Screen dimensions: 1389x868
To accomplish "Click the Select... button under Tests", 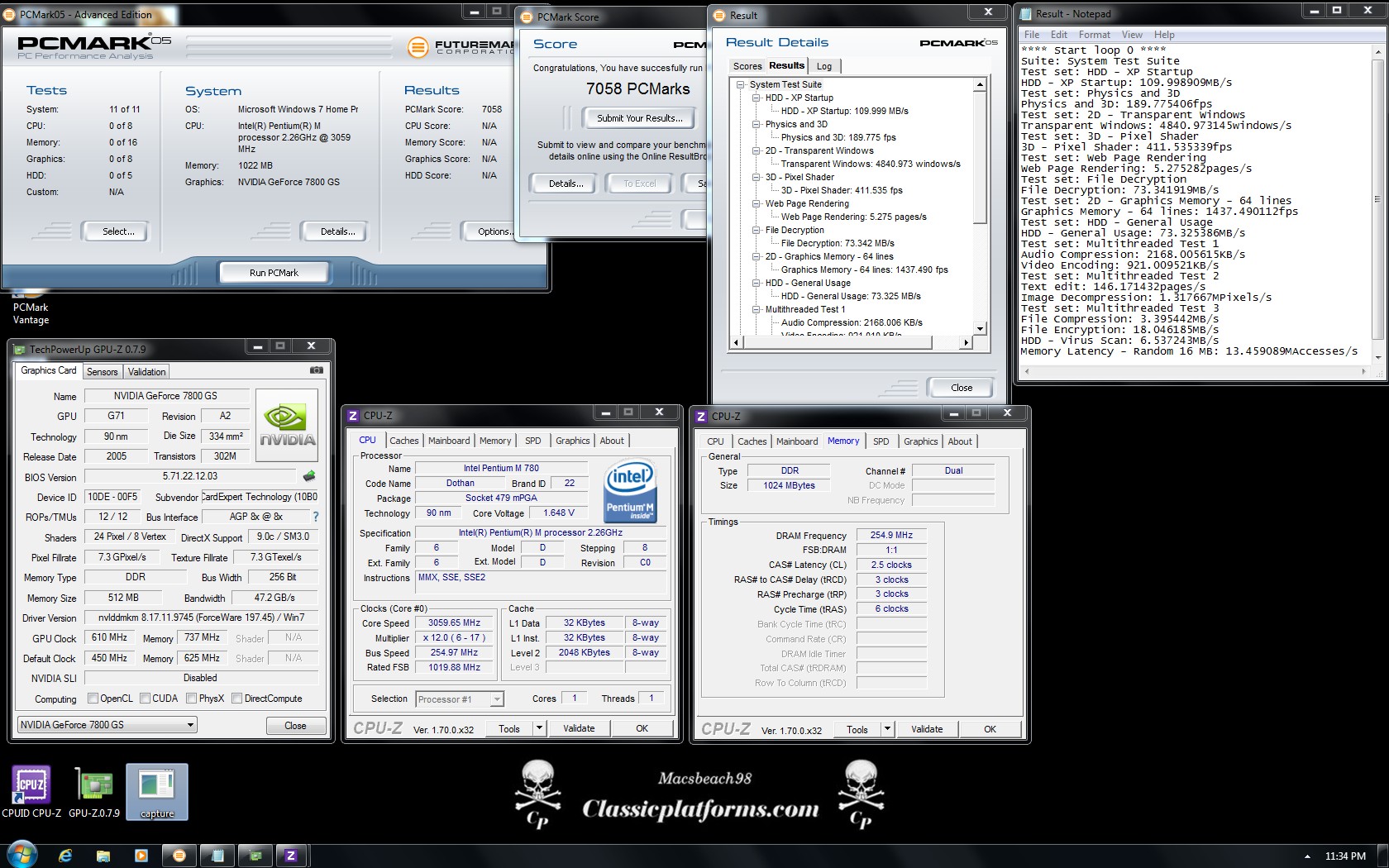I will (x=118, y=231).
